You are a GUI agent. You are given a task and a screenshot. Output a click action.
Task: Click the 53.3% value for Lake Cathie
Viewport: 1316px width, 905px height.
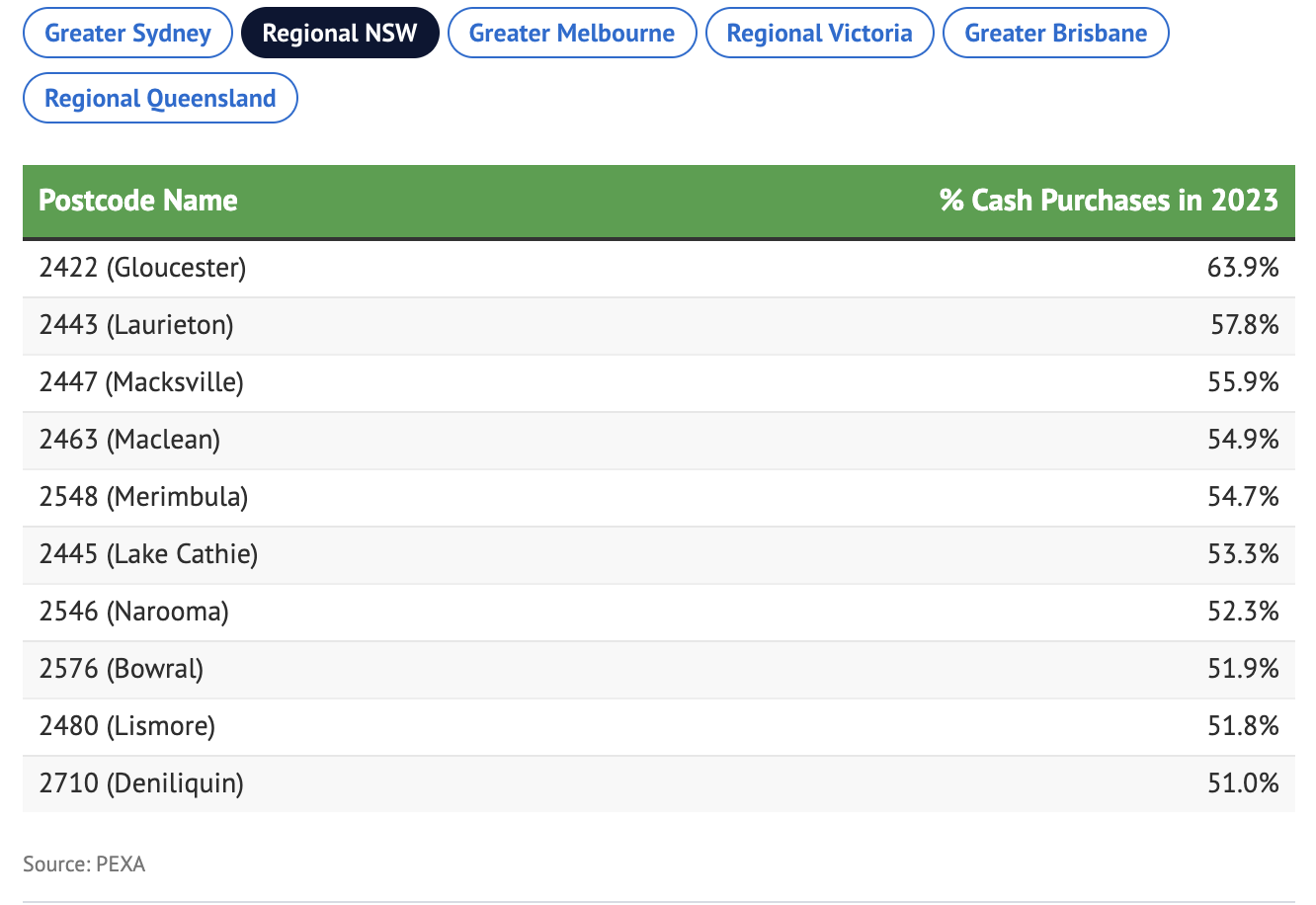(x=1243, y=554)
